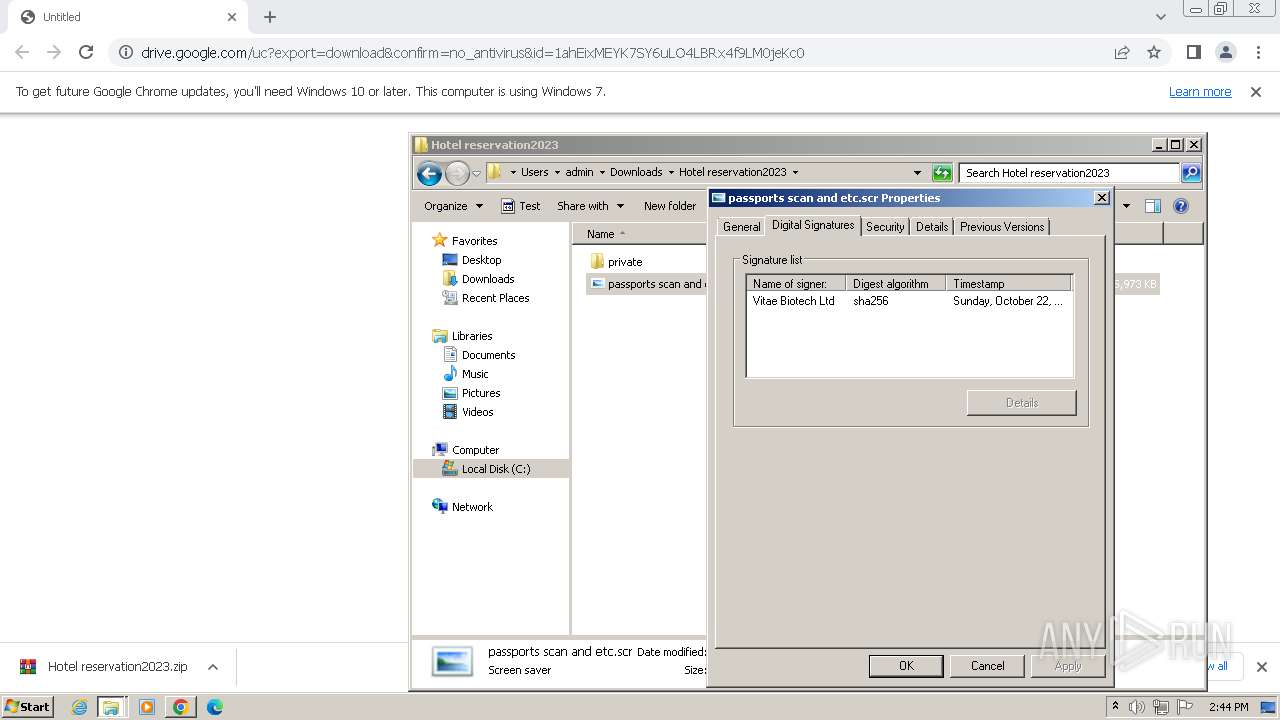Select Favorites in navigation pane
Image resolution: width=1280 pixels, height=720 pixels.
click(x=474, y=241)
